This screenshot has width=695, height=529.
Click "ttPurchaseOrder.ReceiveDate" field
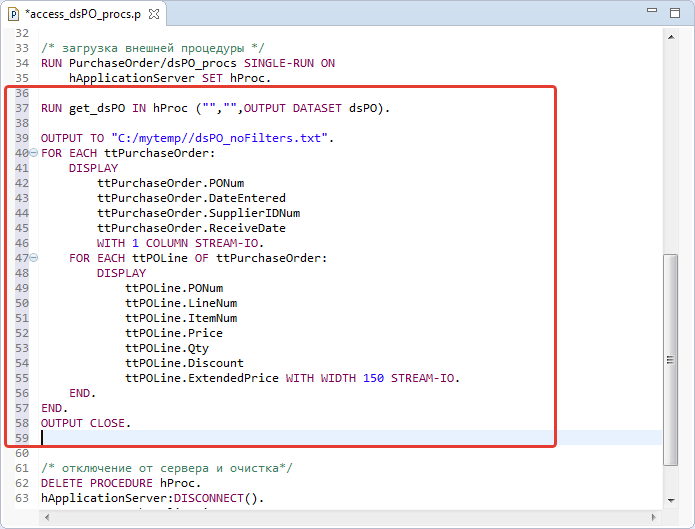[191, 228]
